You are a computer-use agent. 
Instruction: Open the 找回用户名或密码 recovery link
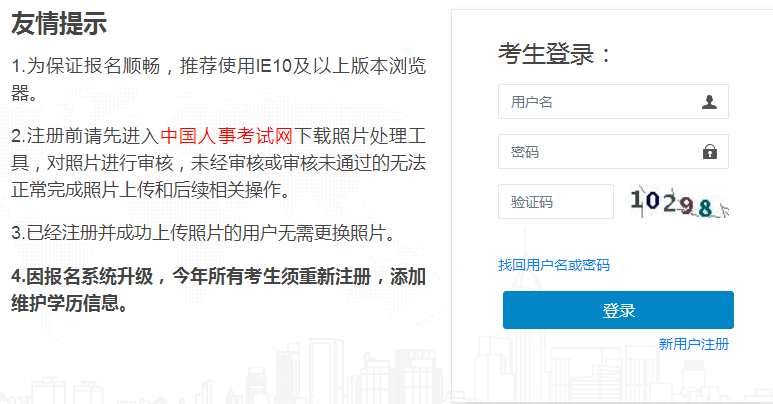point(554,265)
